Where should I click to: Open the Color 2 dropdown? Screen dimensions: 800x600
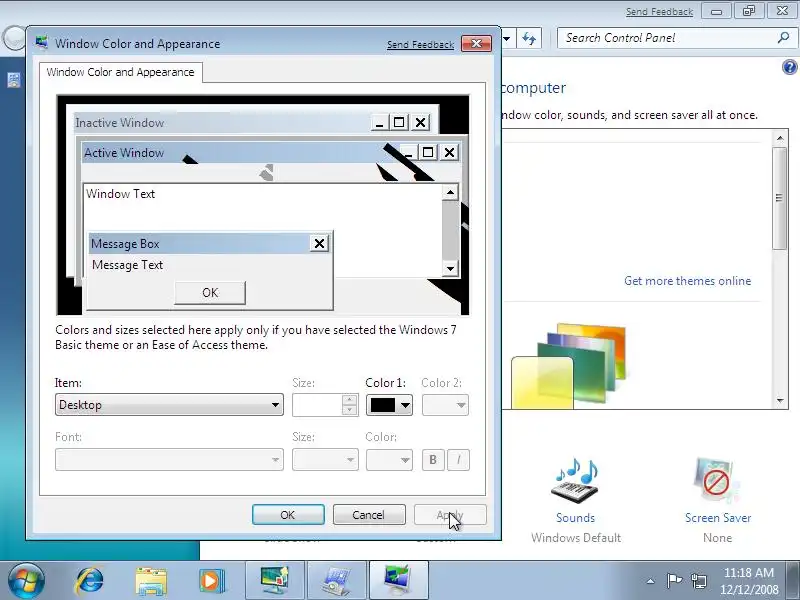(445, 405)
